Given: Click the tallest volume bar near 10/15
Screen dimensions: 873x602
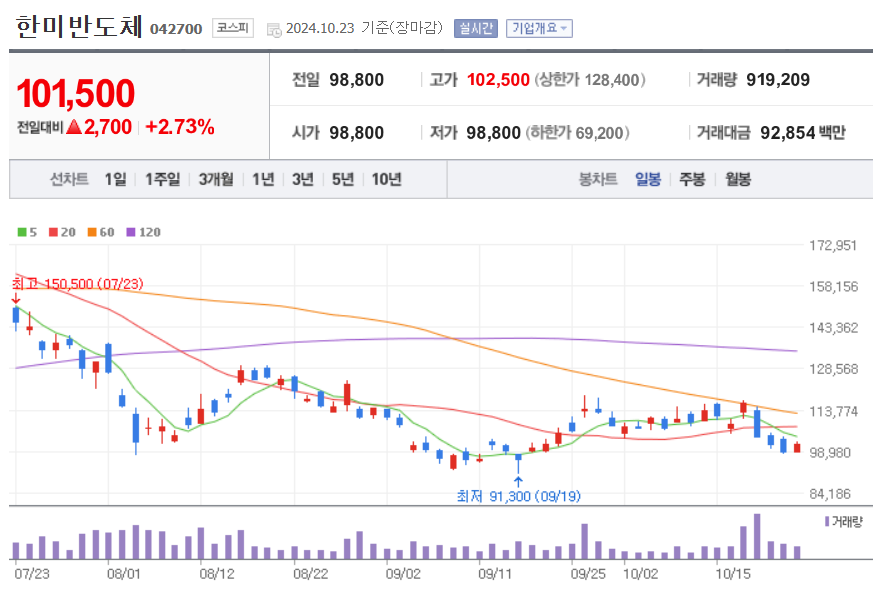Looking at the screenshot, I should tap(757, 536).
